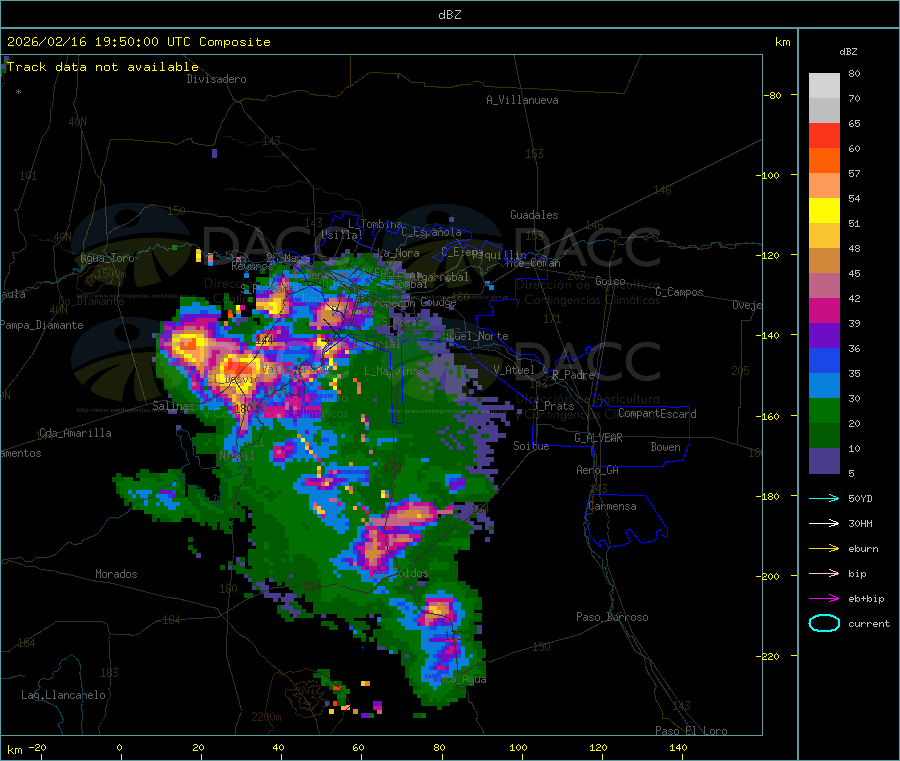Screen dimensions: 900x761
Task: Click the cyan 50YD arrow legend icon
Action: (824, 498)
